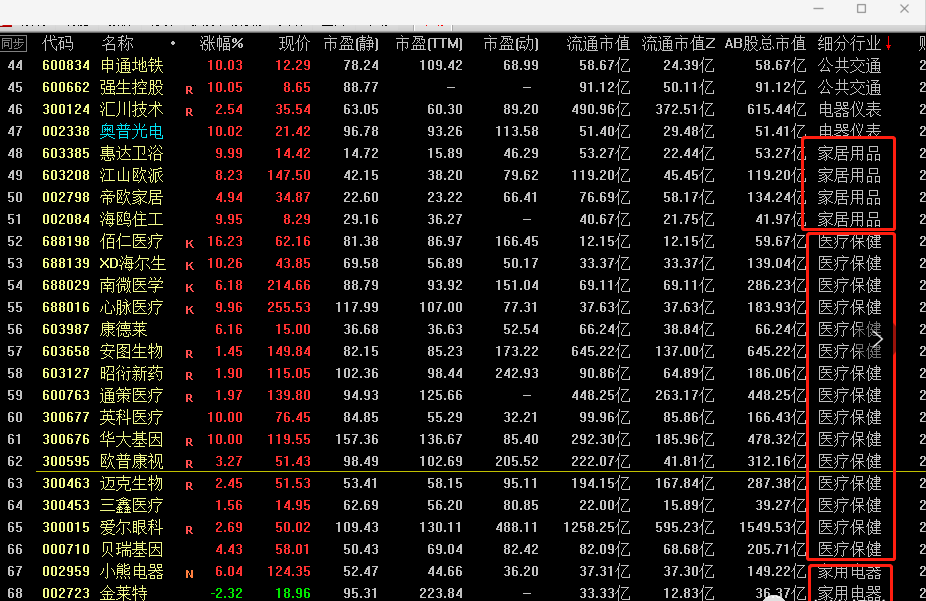Select stock 康德莱
This screenshot has height=601, width=926.
point(123,329)
